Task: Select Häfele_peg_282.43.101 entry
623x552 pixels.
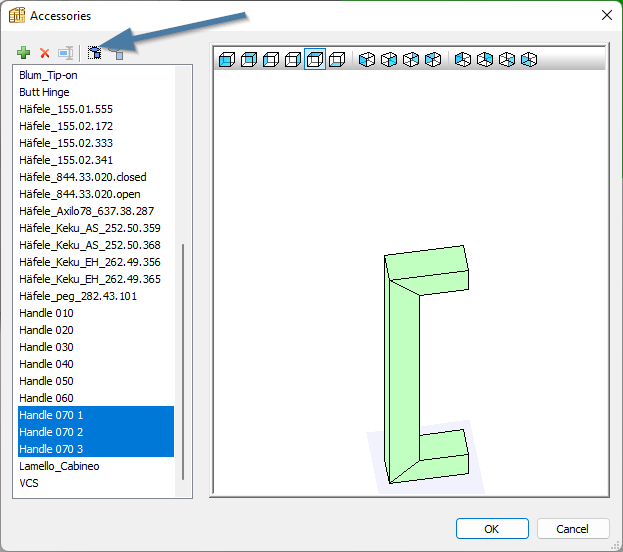Action: click(x=96, y=296)
